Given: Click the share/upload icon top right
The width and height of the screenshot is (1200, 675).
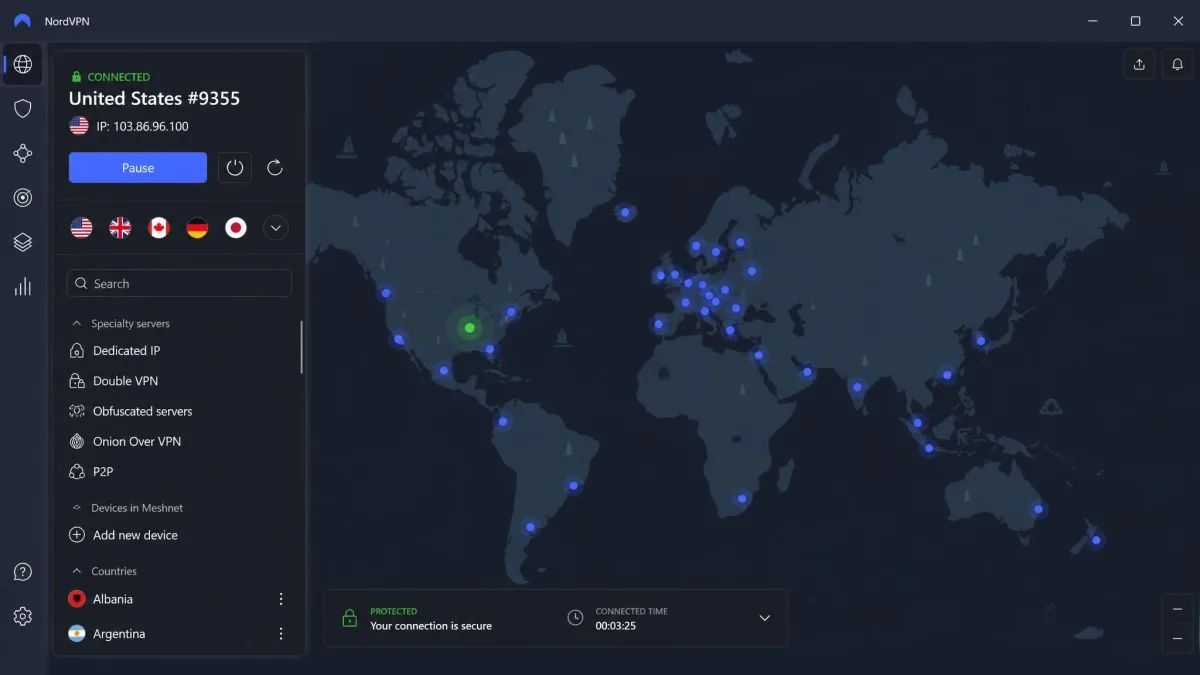Looking at the screenshot, I should pyautogui.click(x=1139, y=64).
